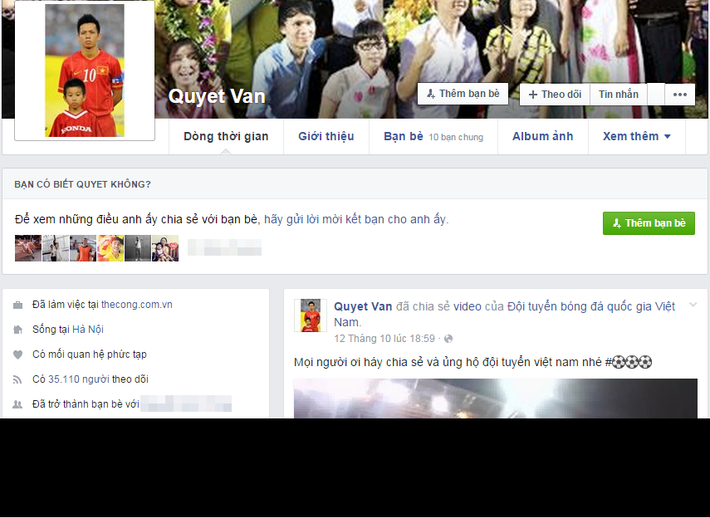Open the second mutual friend thumbnail
Viewport: 710px width, 518px height.
(x=56, y=248)
